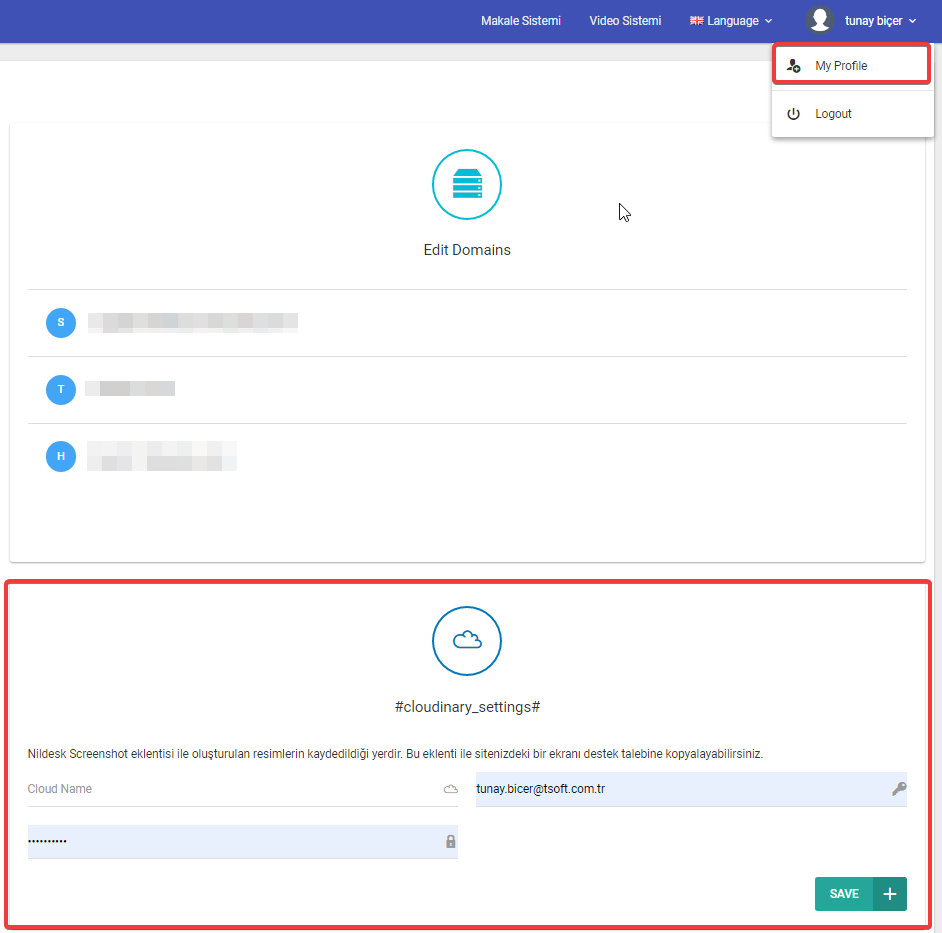This screenshot has width=942, height=933.
Task: Click the key icon in email field
Action: (898, 789)
